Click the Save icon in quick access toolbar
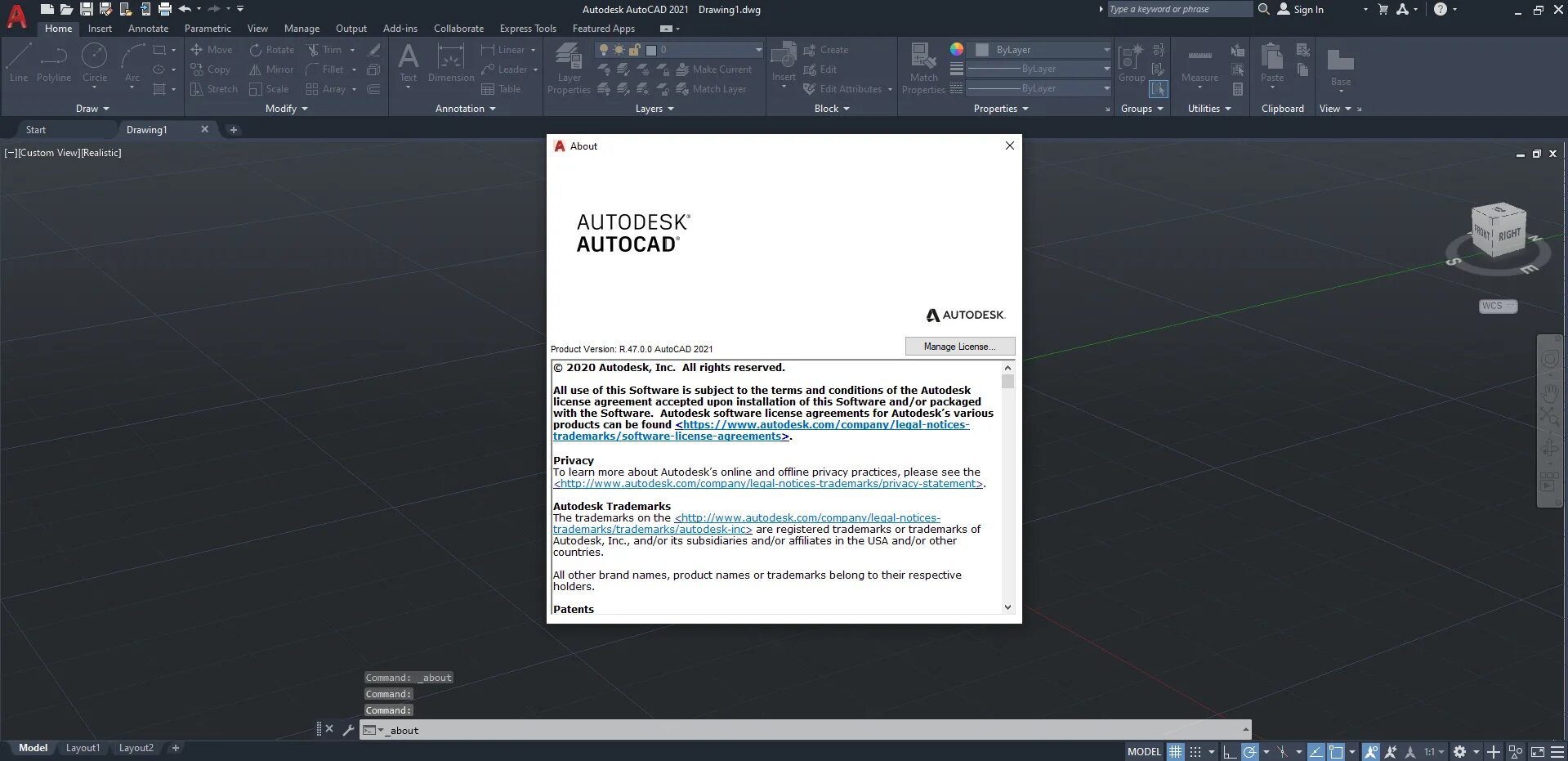1568x761 pixels. click(86, 9)
